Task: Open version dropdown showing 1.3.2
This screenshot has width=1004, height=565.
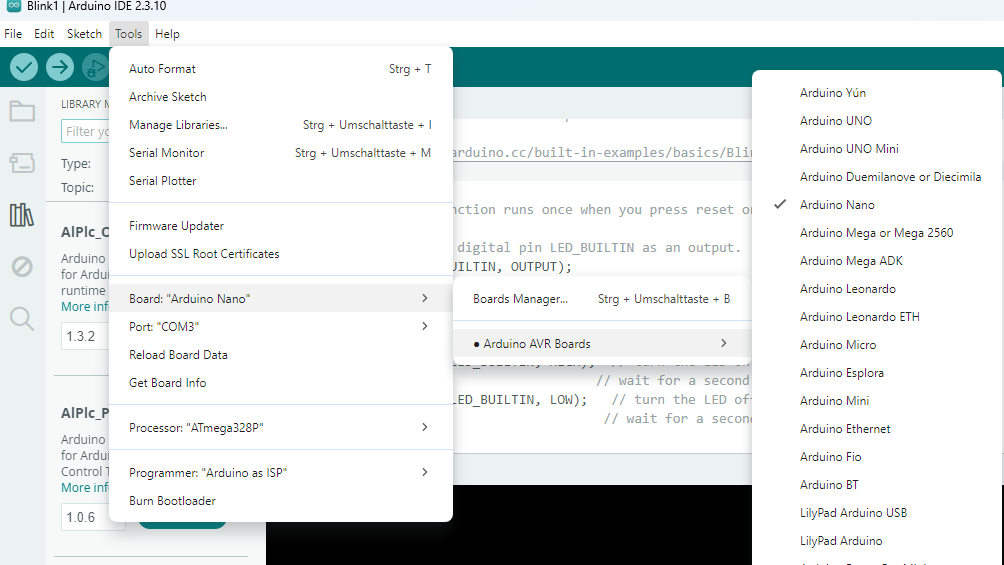Action: (85, 336)
